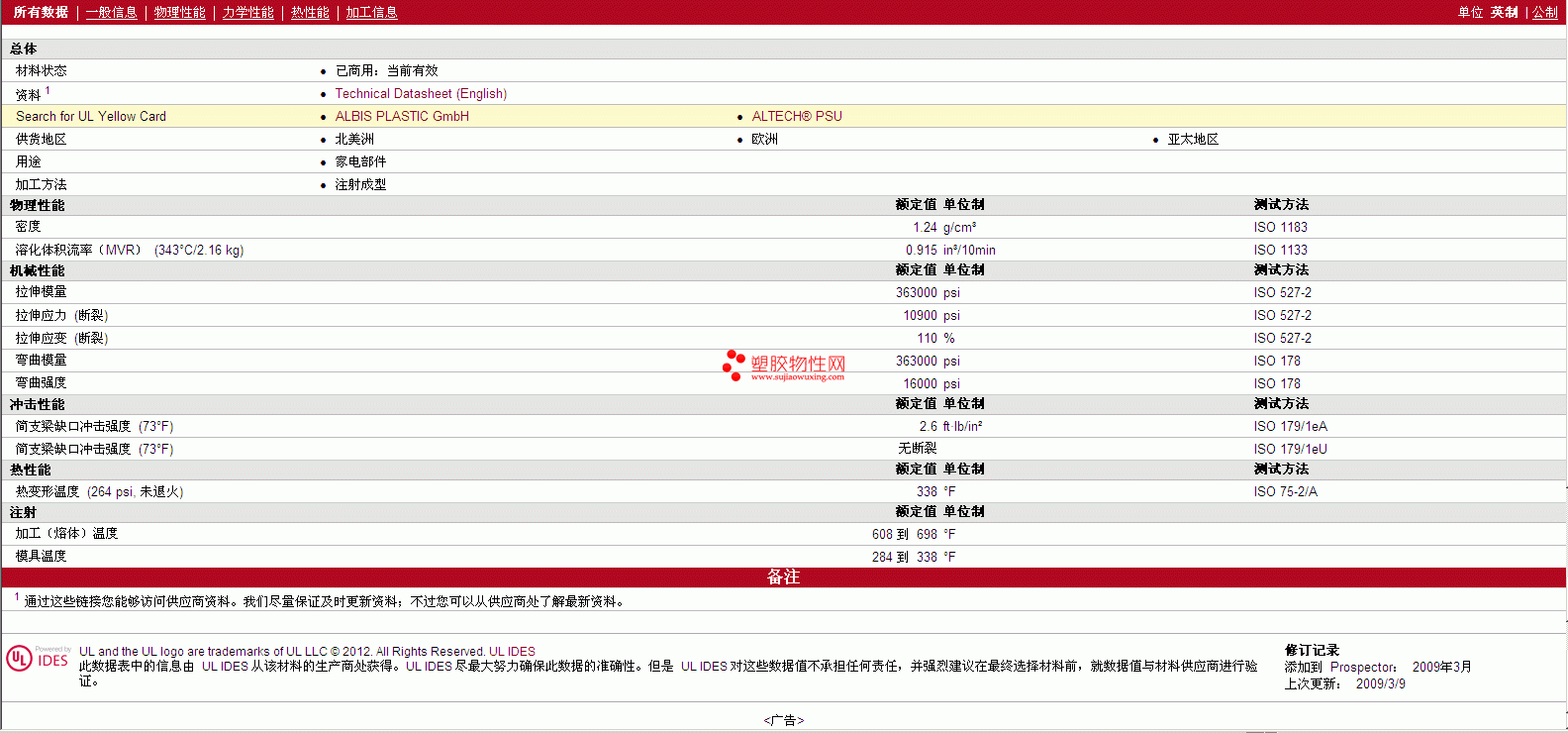Click 亚太地区 in the 供货地区 row

1193,139
